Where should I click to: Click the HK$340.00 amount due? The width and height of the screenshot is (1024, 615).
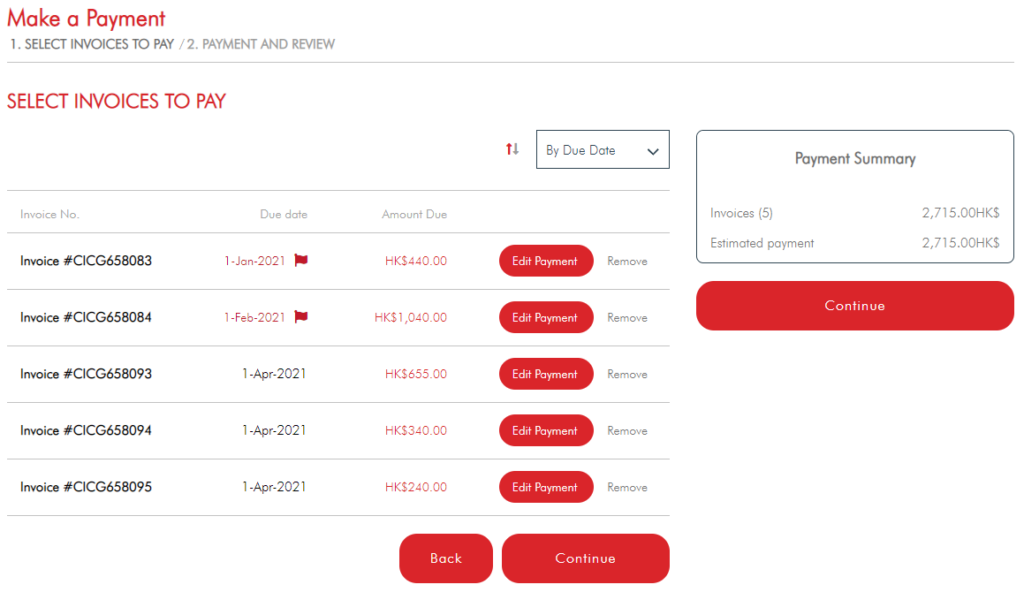[x=416, y=431]
